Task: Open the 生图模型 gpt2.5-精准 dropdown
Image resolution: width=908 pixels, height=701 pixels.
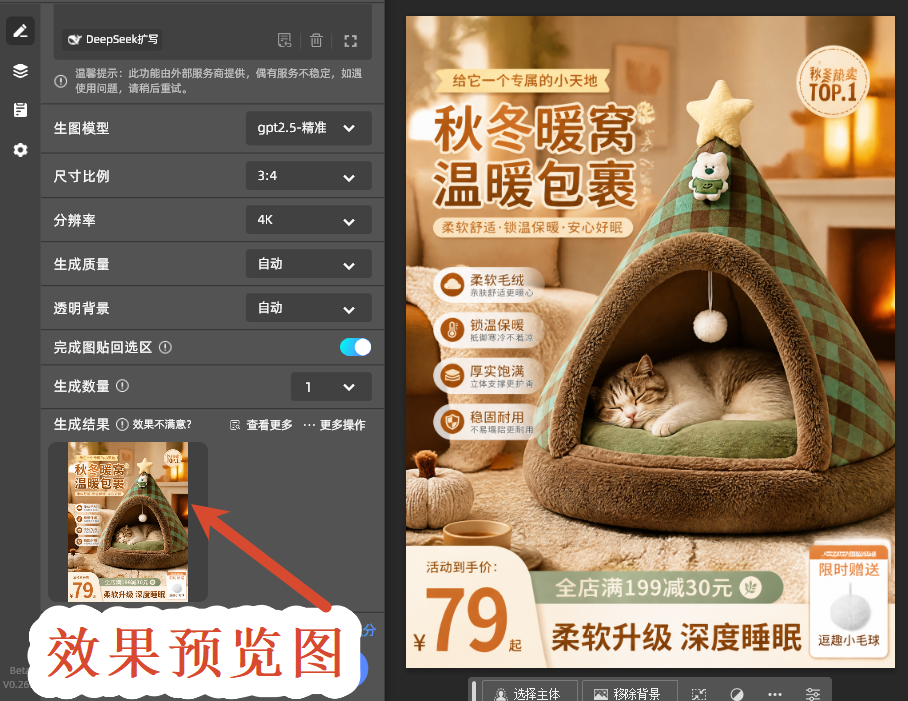Action: 309,128
